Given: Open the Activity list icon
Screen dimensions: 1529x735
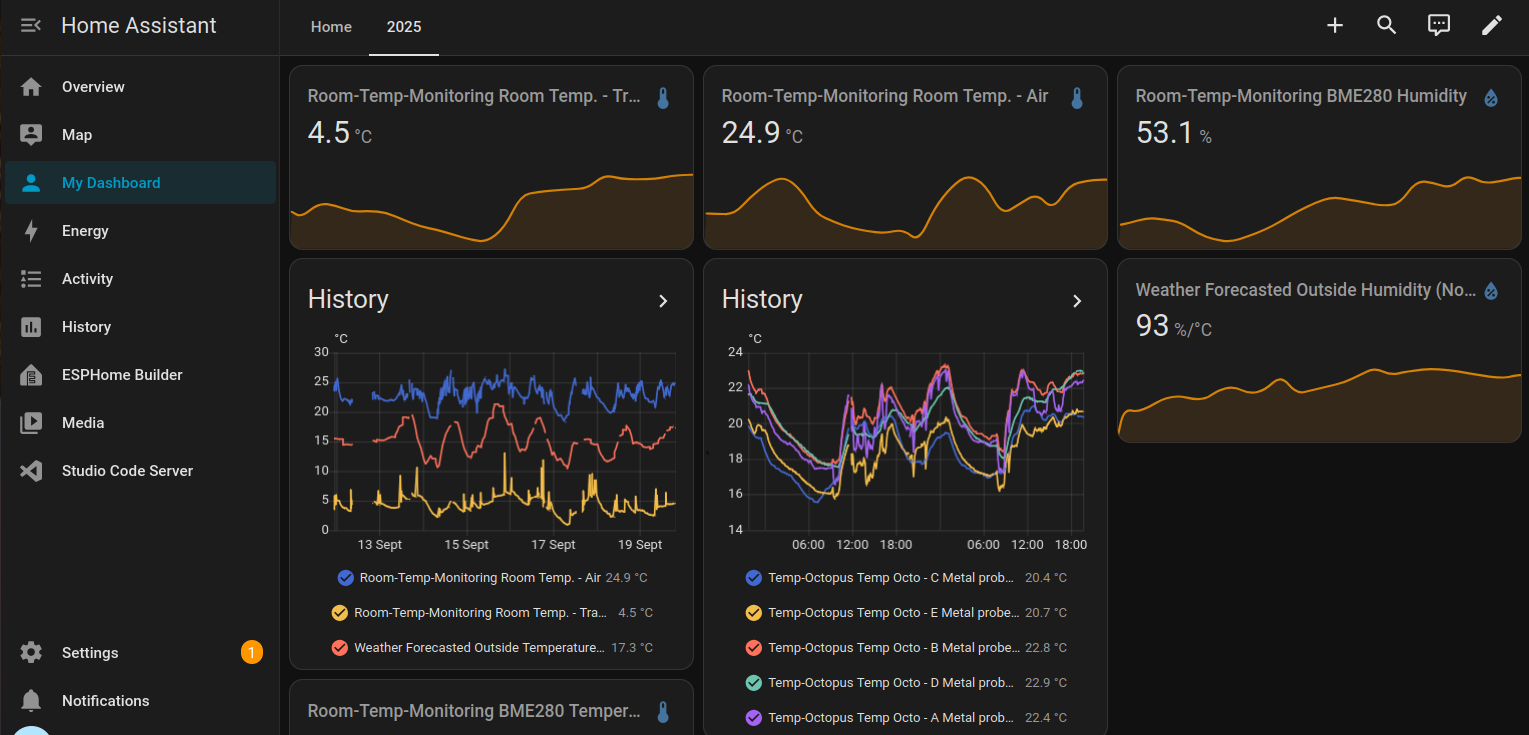Looking at the screenshot, I should coord(31,279).
